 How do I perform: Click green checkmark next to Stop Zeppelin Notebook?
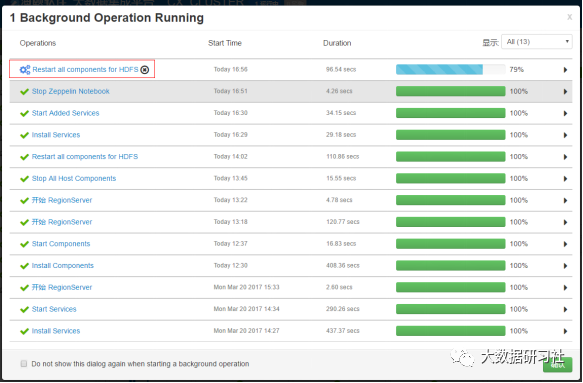25,91
